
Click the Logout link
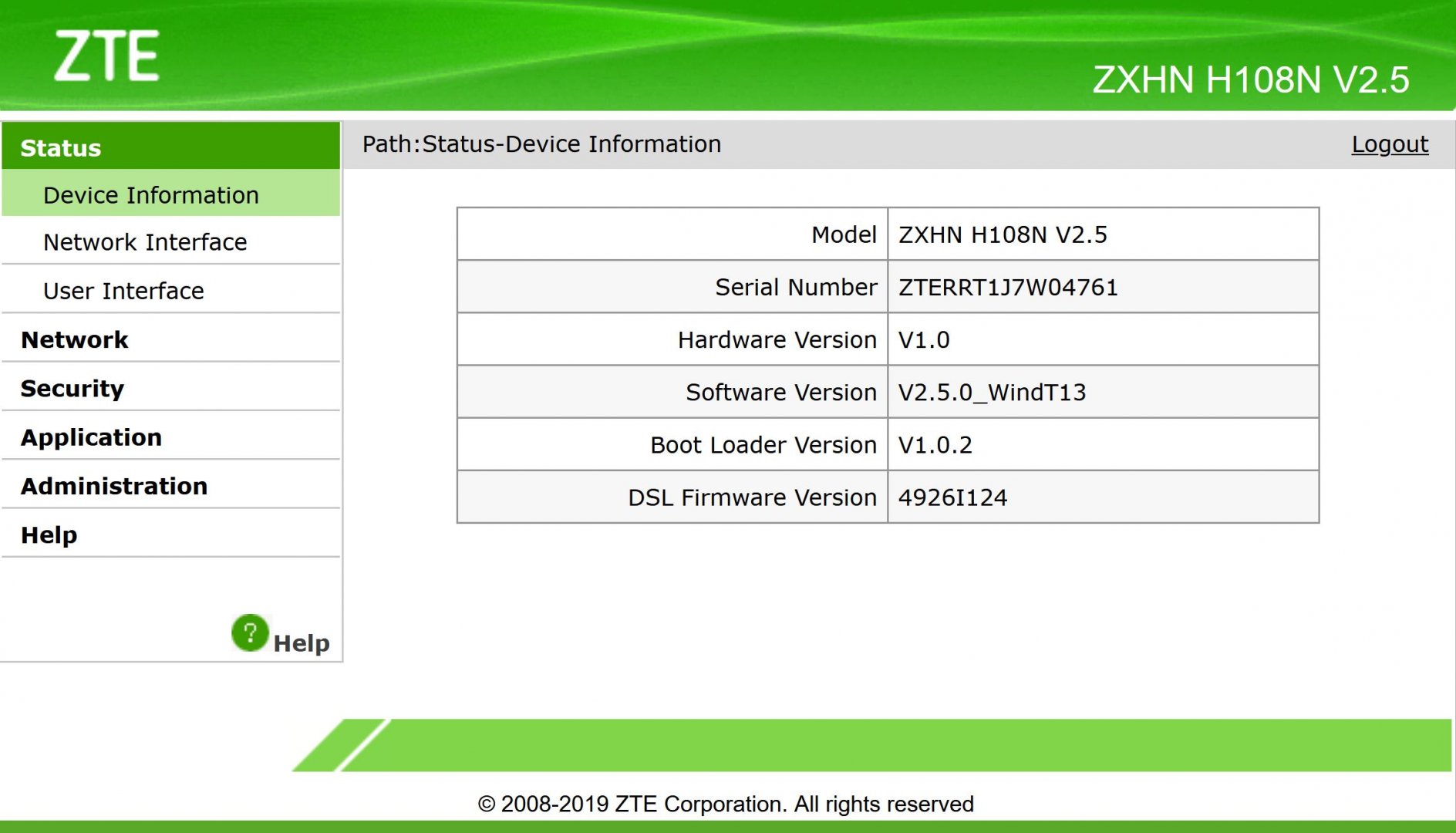1390,144
